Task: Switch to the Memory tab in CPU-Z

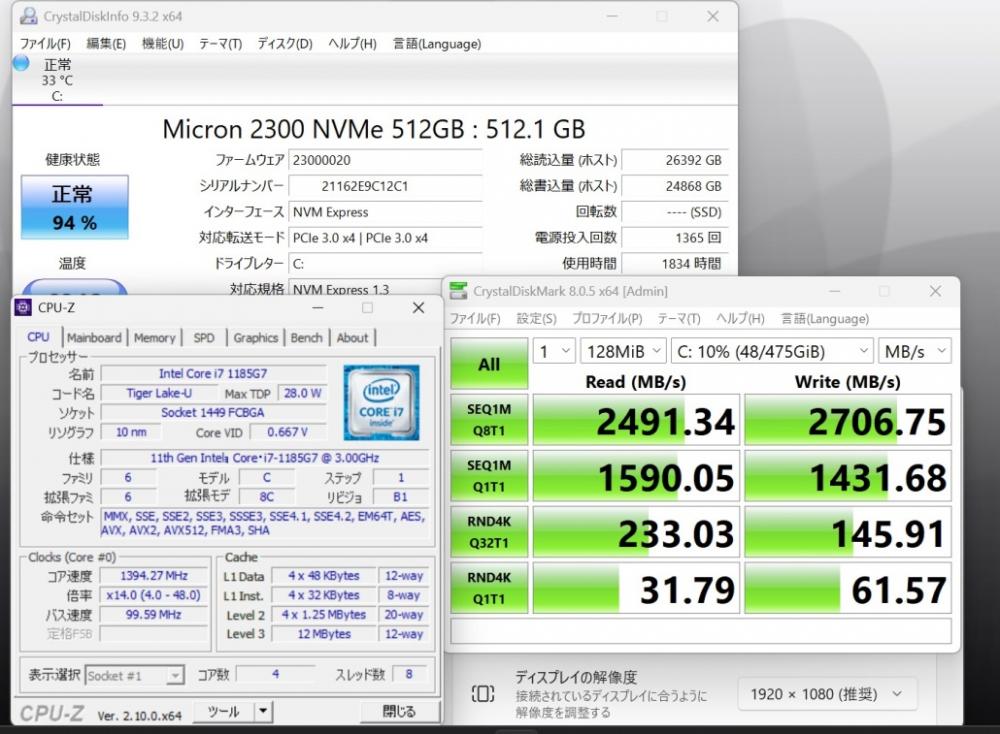Action: tap(154, 337)
